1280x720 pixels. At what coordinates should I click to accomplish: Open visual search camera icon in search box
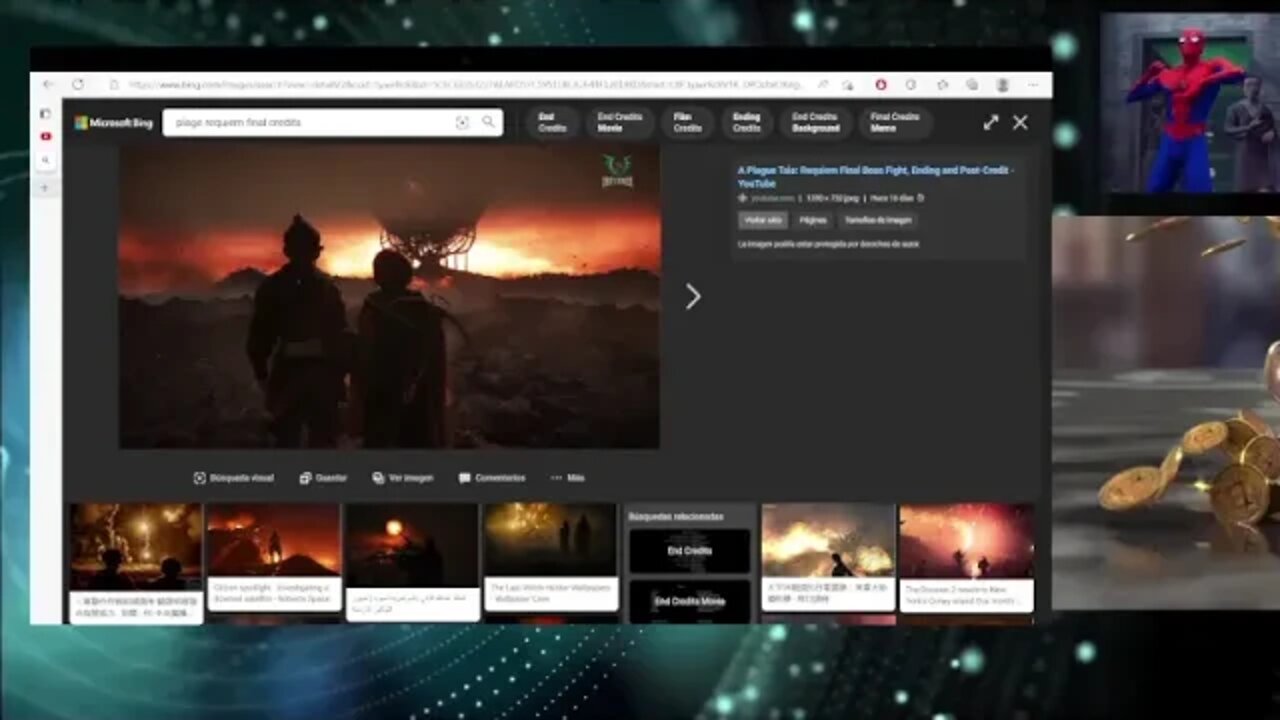[x=462, y=122]
